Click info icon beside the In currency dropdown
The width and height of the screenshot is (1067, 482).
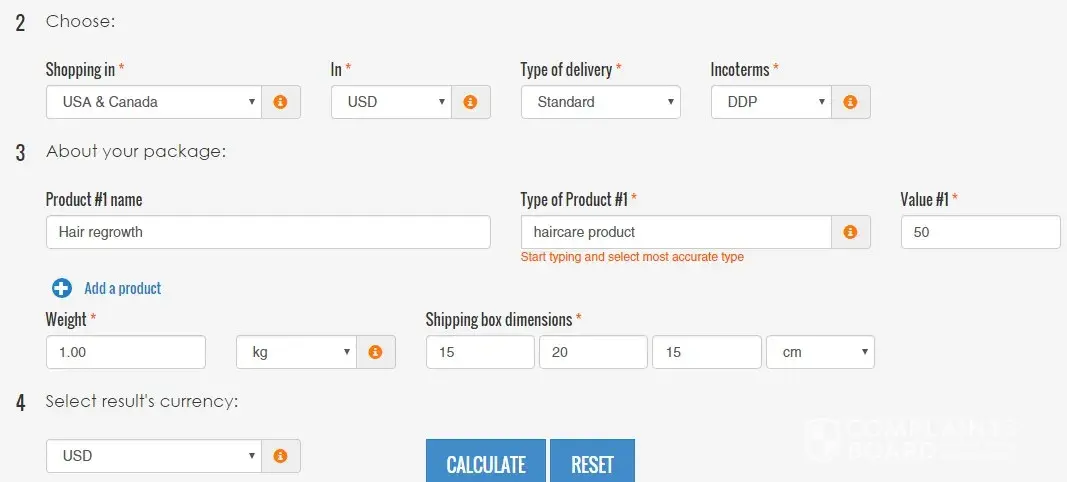pyautogui.click(x=470, y=102)
